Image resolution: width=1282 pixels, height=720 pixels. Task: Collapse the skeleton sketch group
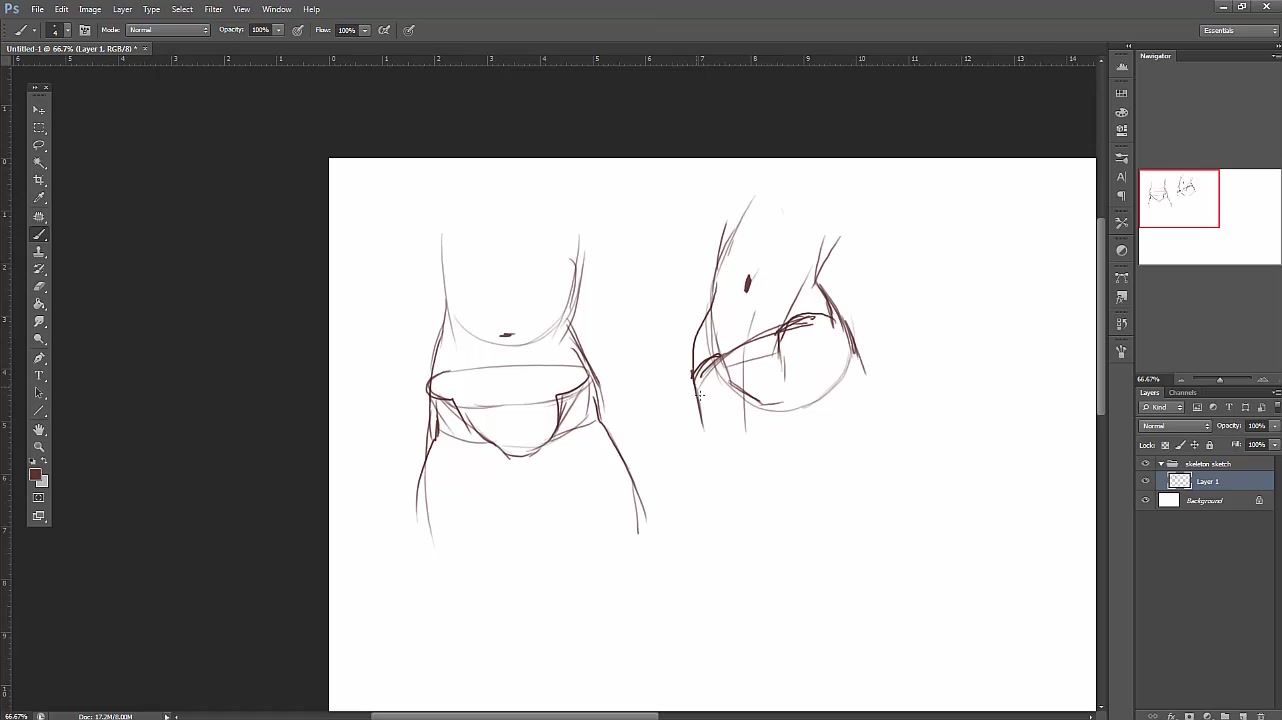tap(1160, 464)
